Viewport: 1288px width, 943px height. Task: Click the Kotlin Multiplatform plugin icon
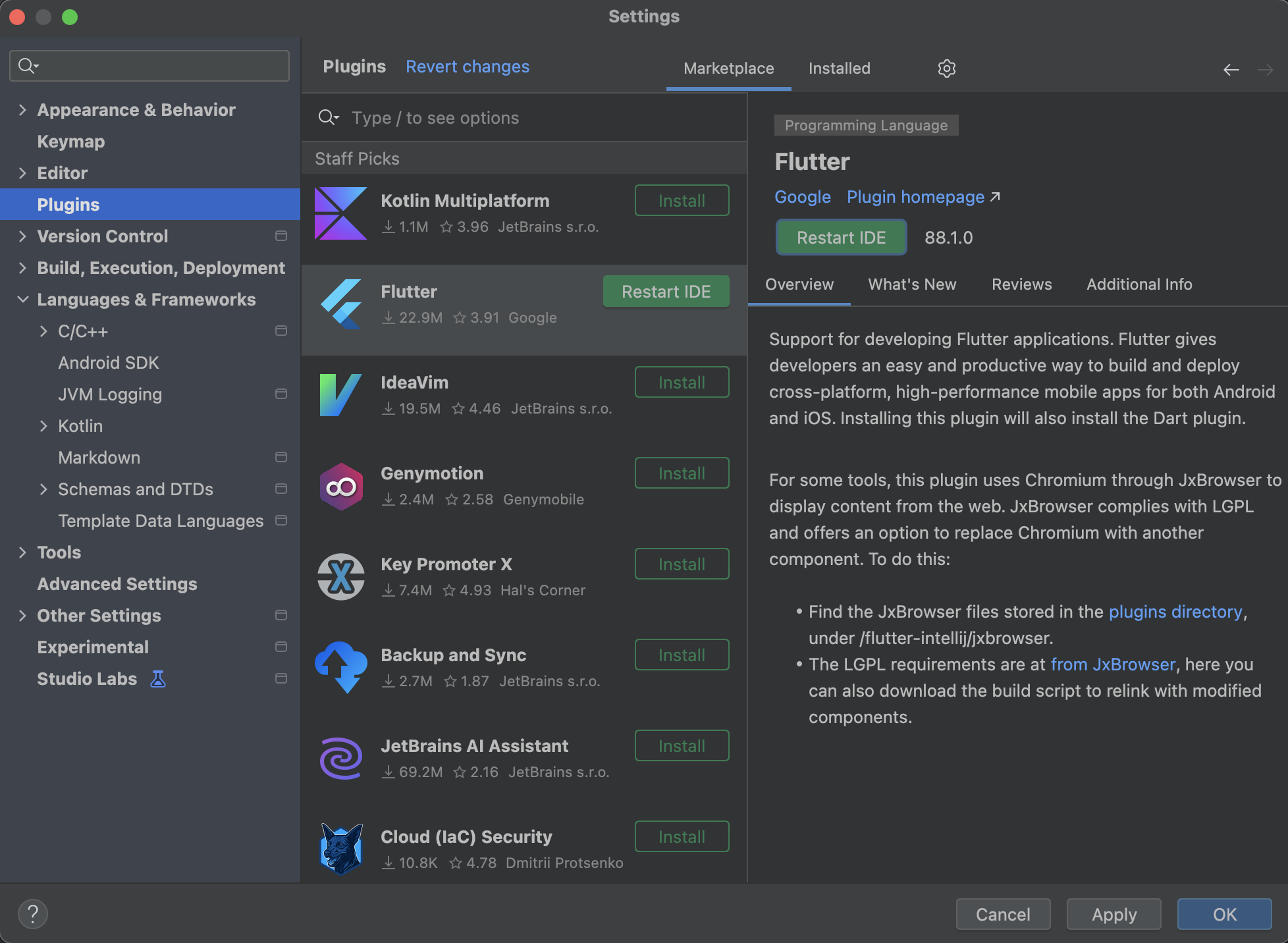pyautogui.click(x=341, y=213)
